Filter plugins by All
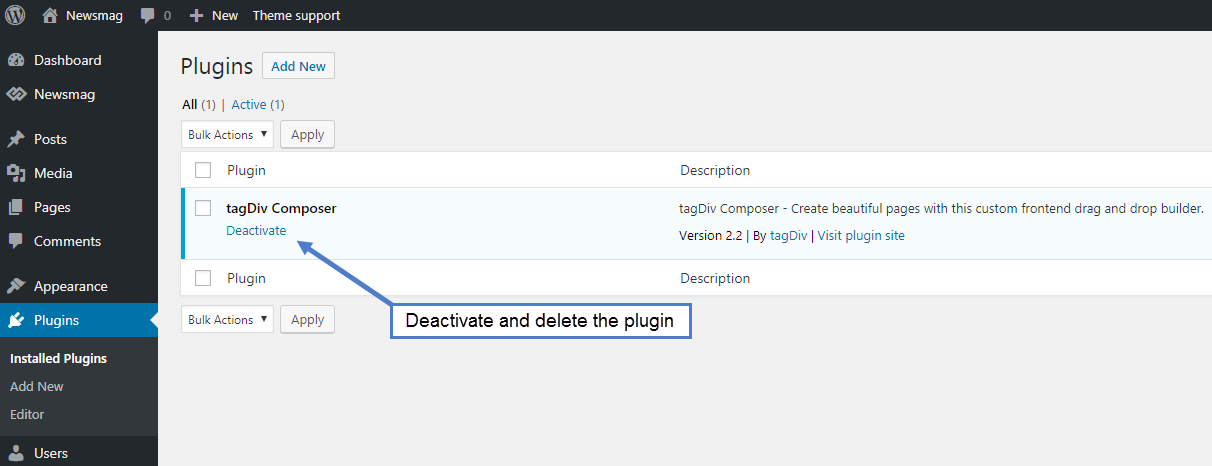 pos(189,104)
